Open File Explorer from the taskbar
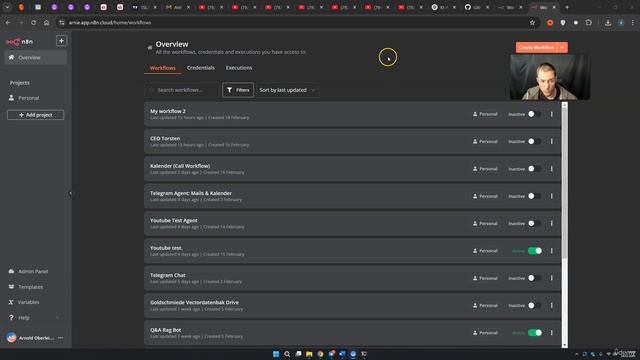The image size is (640, 360). [x=309, y=354]
